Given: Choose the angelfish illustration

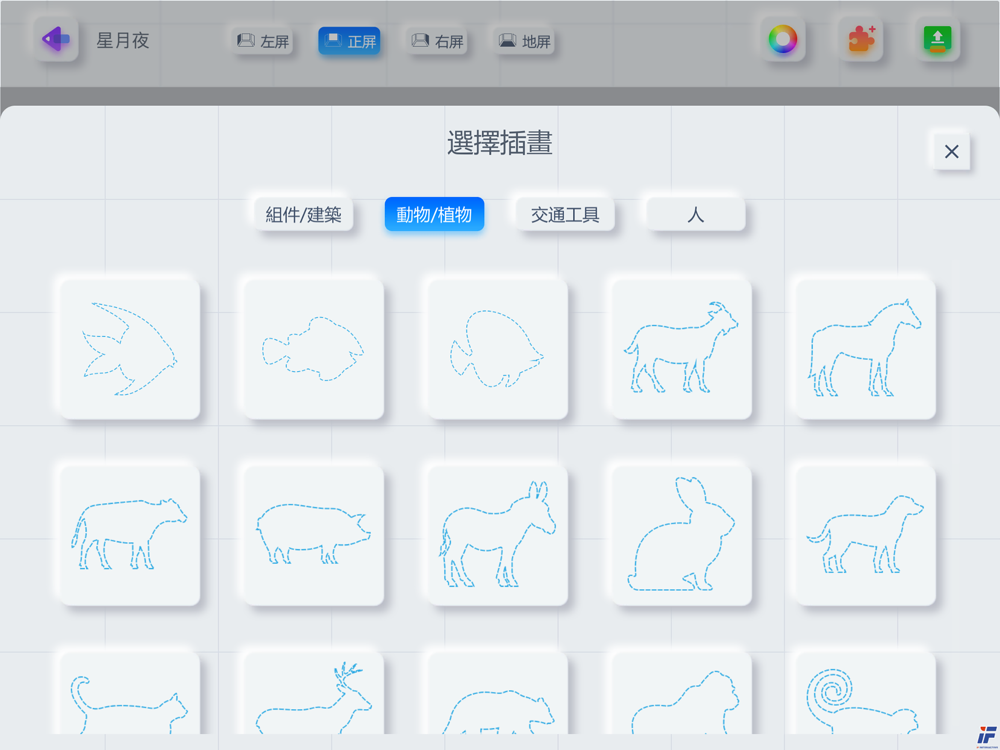Looking at the screenshot, I should click(x=129, y=349).
